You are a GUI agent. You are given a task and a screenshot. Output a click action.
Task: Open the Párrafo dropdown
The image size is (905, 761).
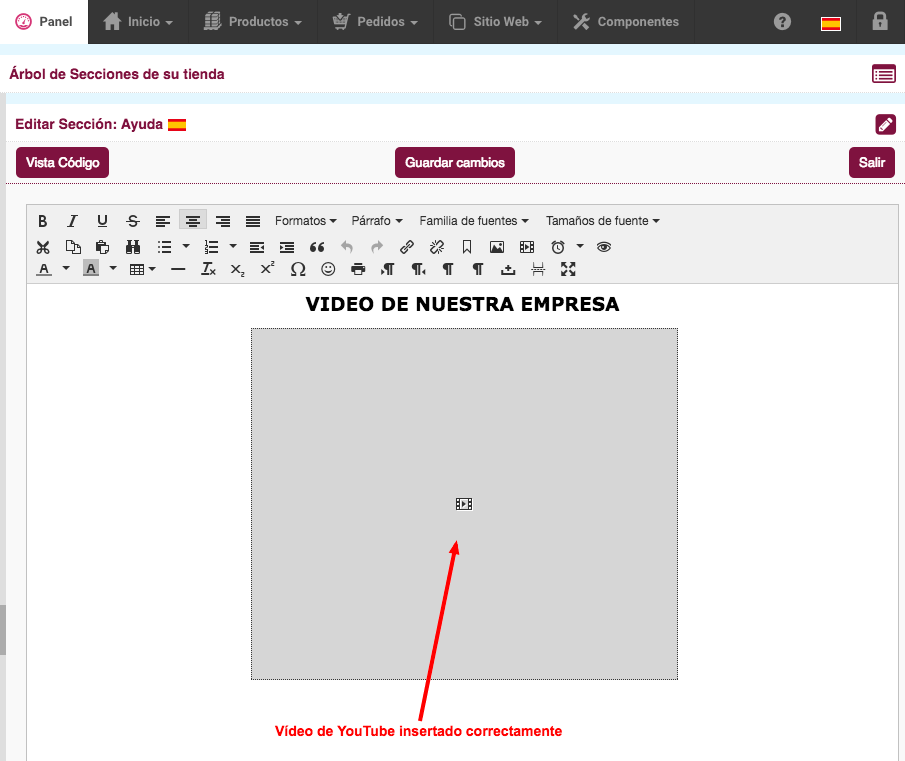(377, 221)
